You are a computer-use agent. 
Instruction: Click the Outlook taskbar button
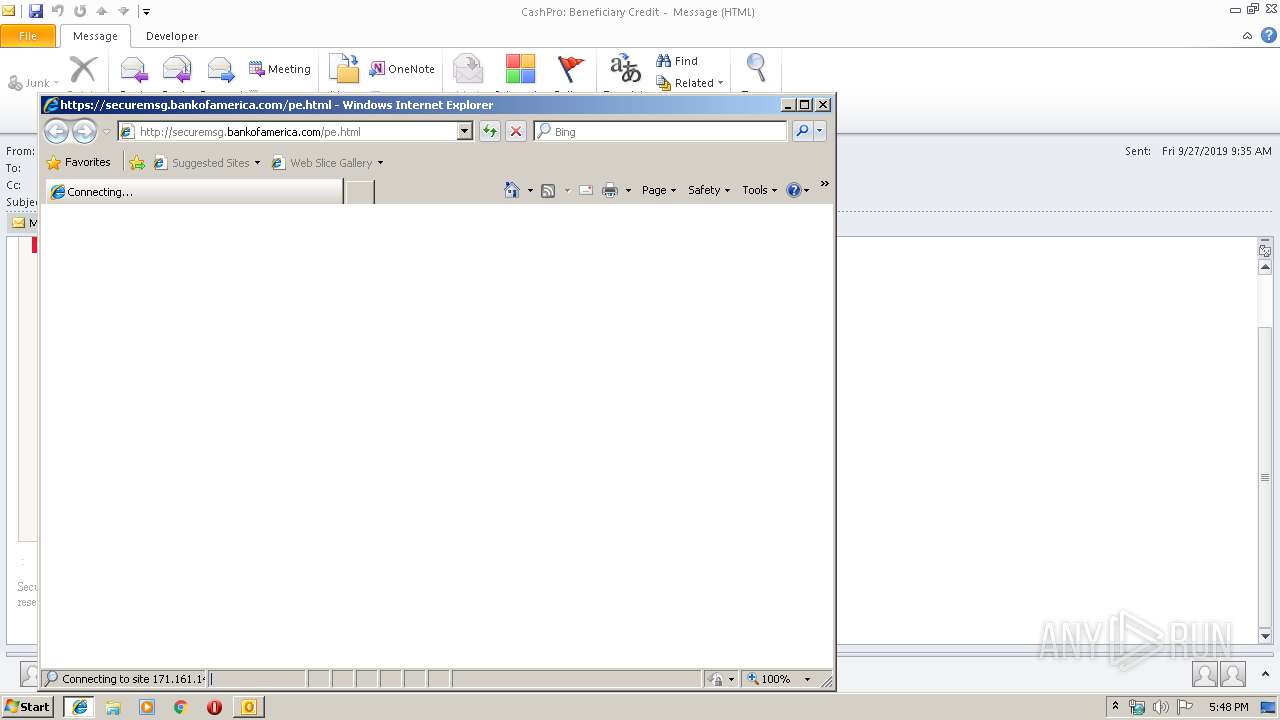pyautogui.click(x=248, y=707)
